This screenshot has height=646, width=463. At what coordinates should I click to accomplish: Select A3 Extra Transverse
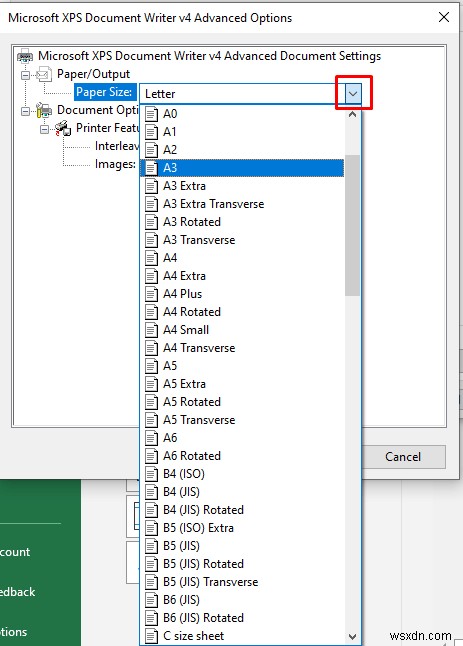(242, 204)
